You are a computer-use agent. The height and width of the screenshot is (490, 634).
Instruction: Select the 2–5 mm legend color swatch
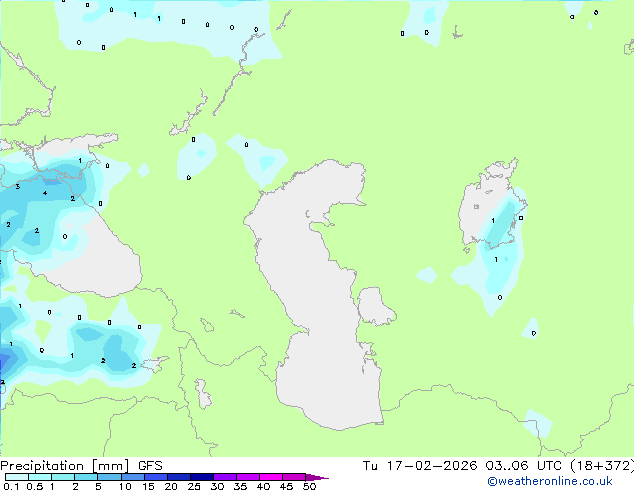(x=86, y=477)
